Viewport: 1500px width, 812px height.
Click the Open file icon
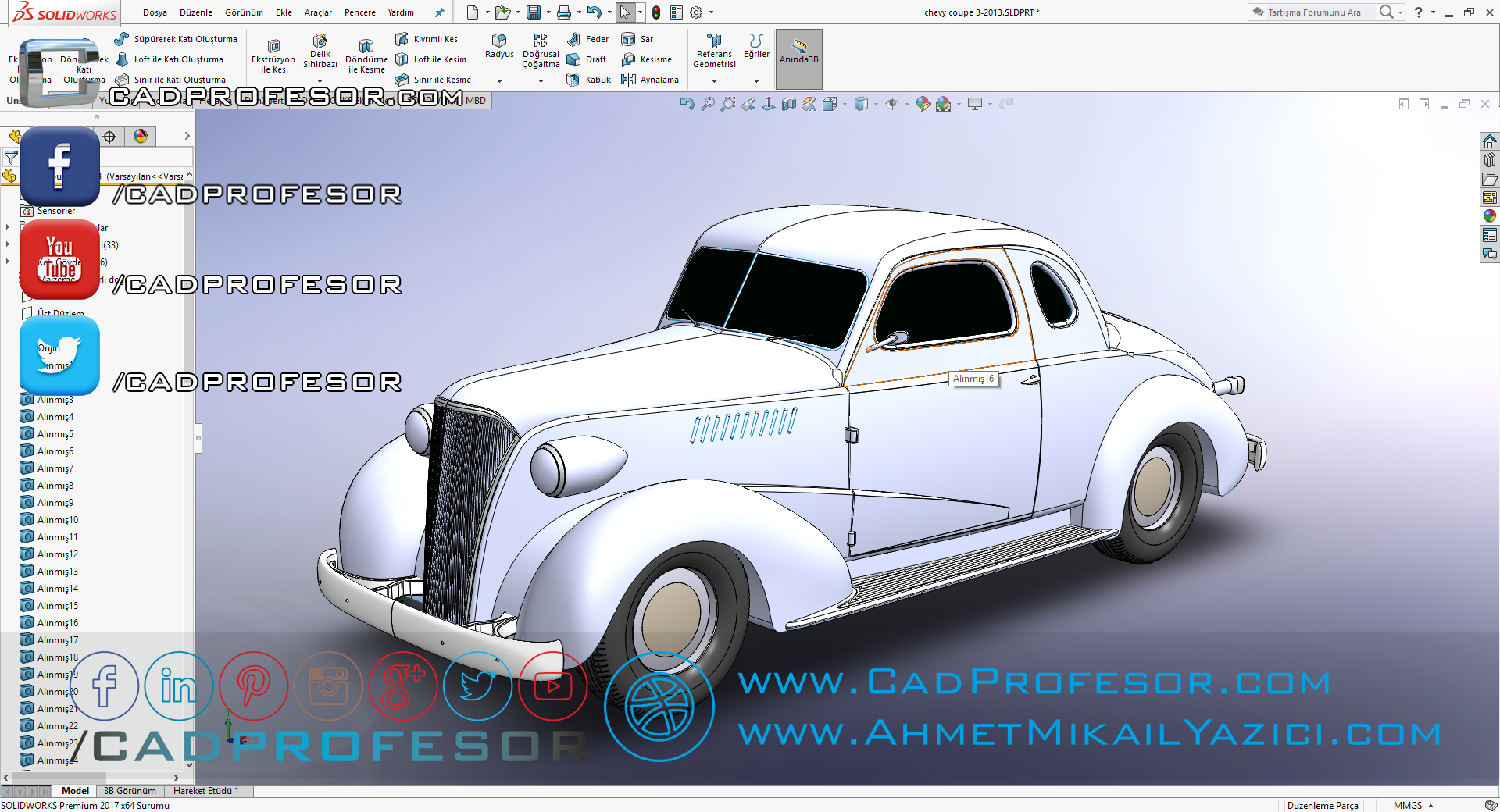[502, 12]
